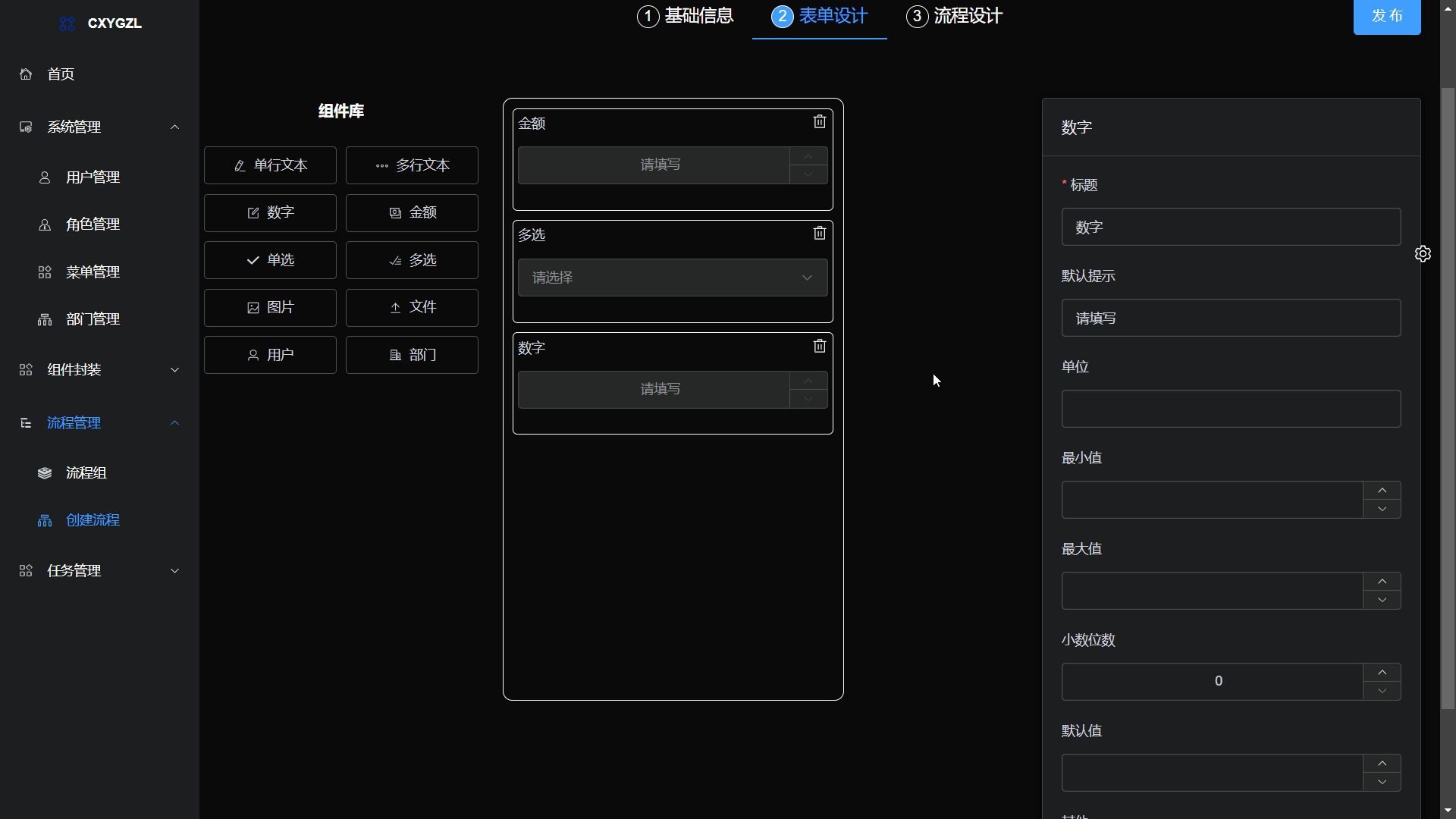Screen dimensions: 1456x819
Task: Add a 图片 component from the library
Action: point(270,308)
